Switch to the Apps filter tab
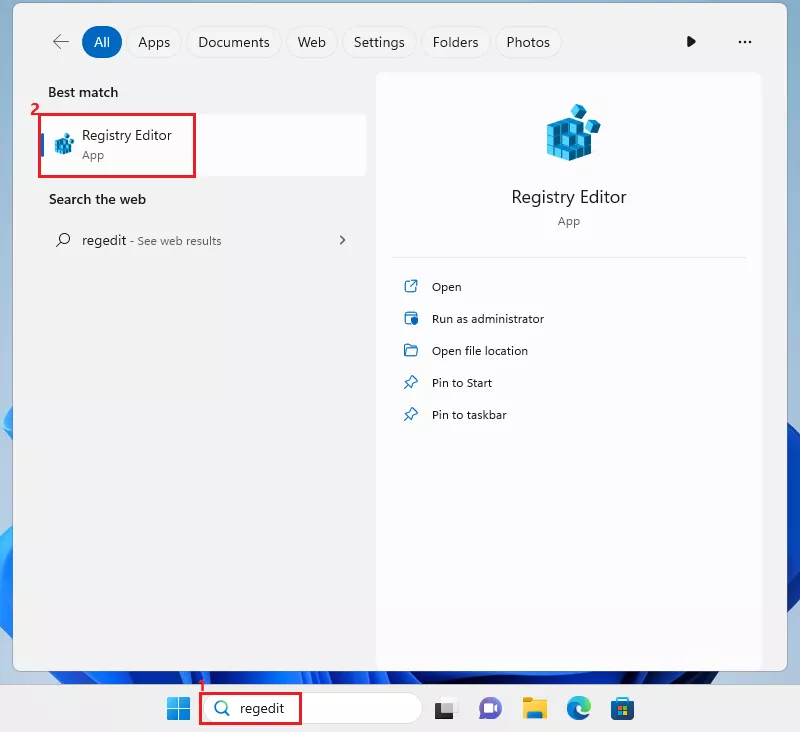The width and height of the screenshot is (800, 732). tap(154, 42)
